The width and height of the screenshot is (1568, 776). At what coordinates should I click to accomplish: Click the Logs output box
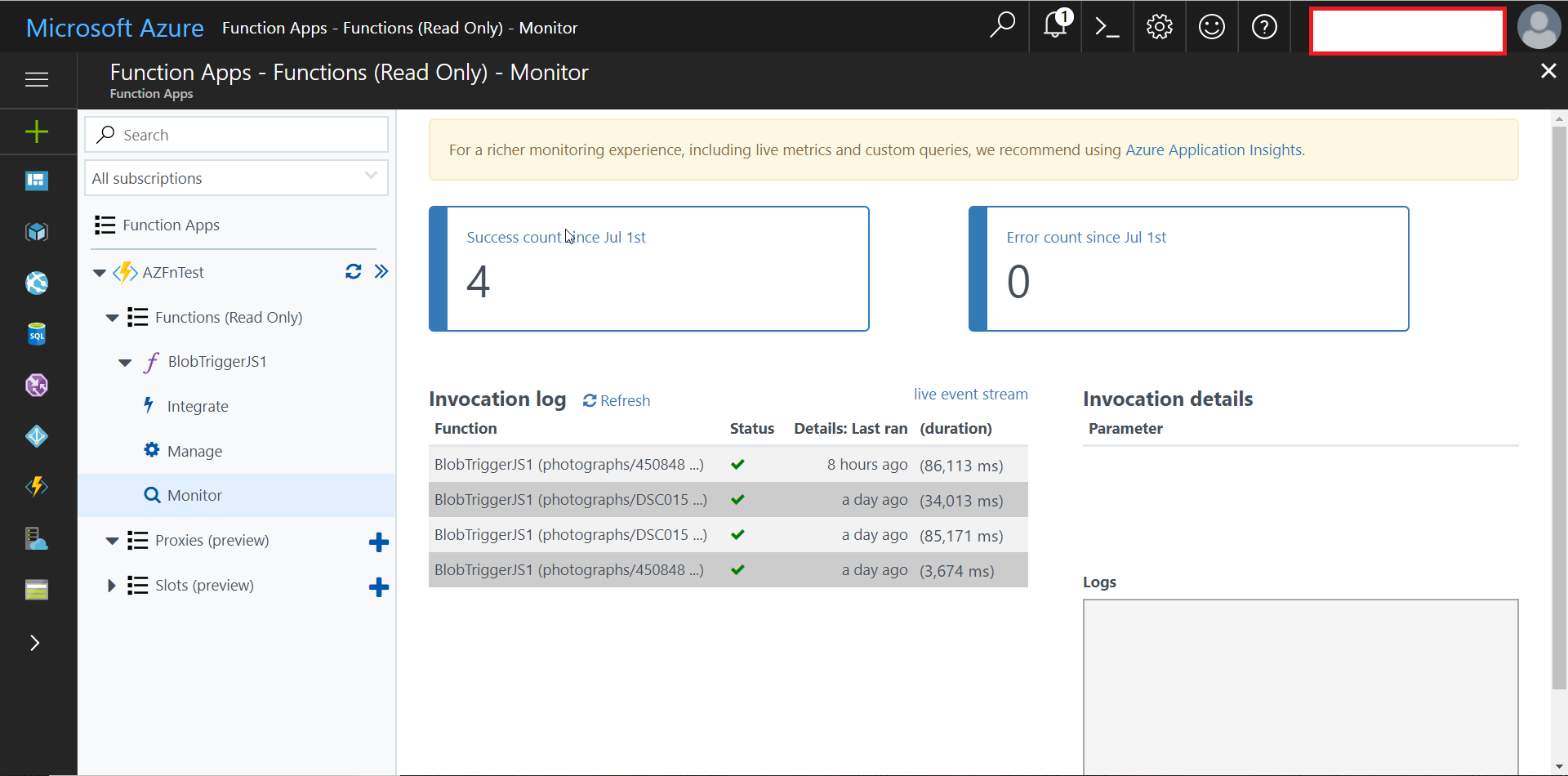[1300, 687]
